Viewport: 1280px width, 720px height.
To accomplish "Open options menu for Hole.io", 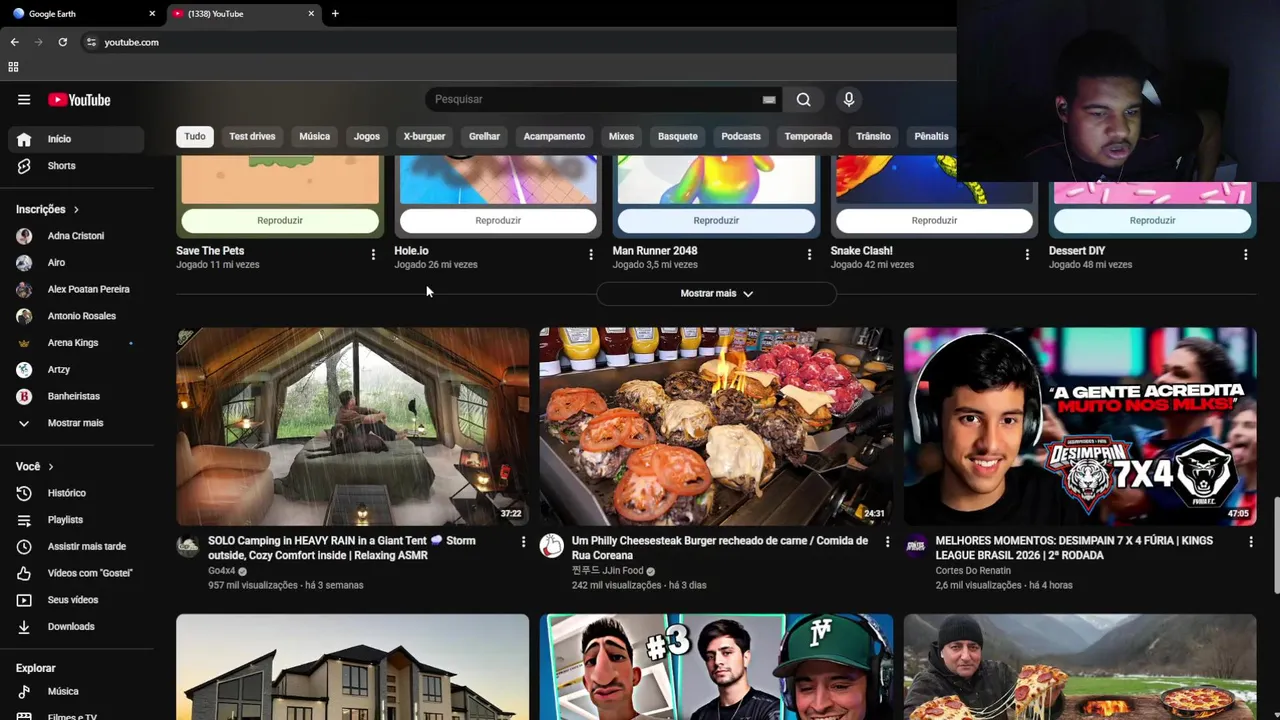I will point(591,255).
